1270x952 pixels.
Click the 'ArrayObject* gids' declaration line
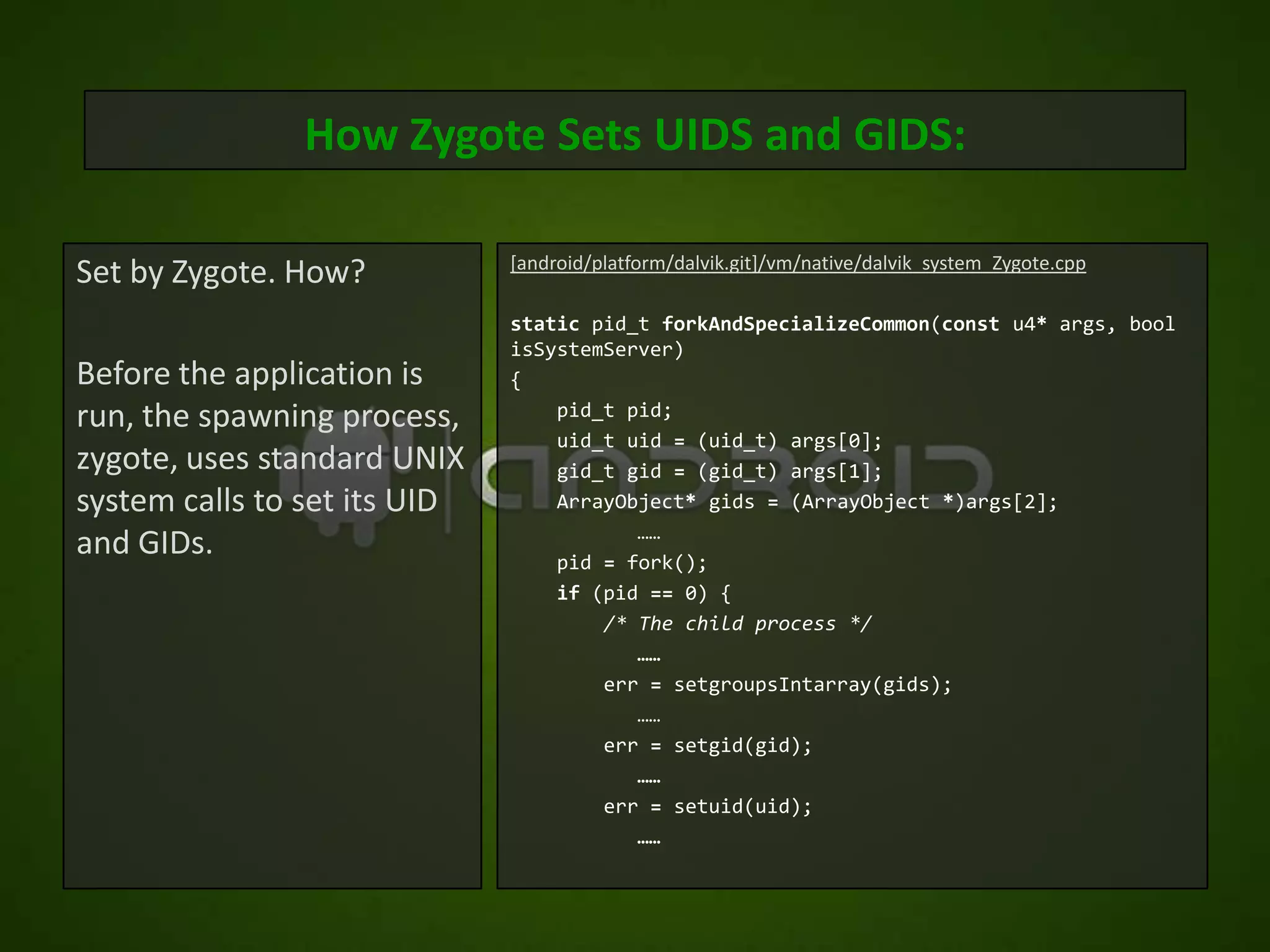807,502
